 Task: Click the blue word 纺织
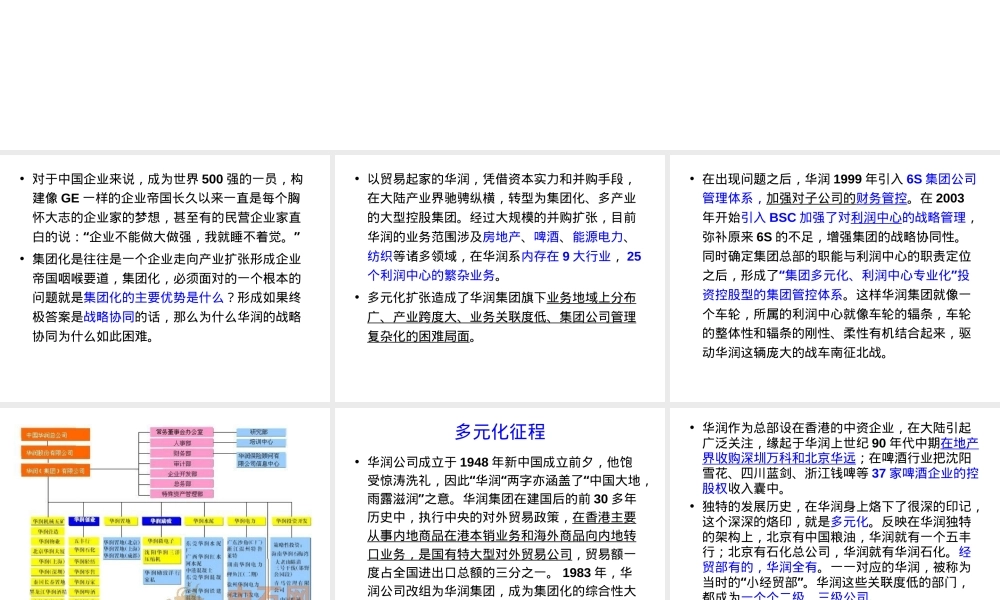coord(379,256)
